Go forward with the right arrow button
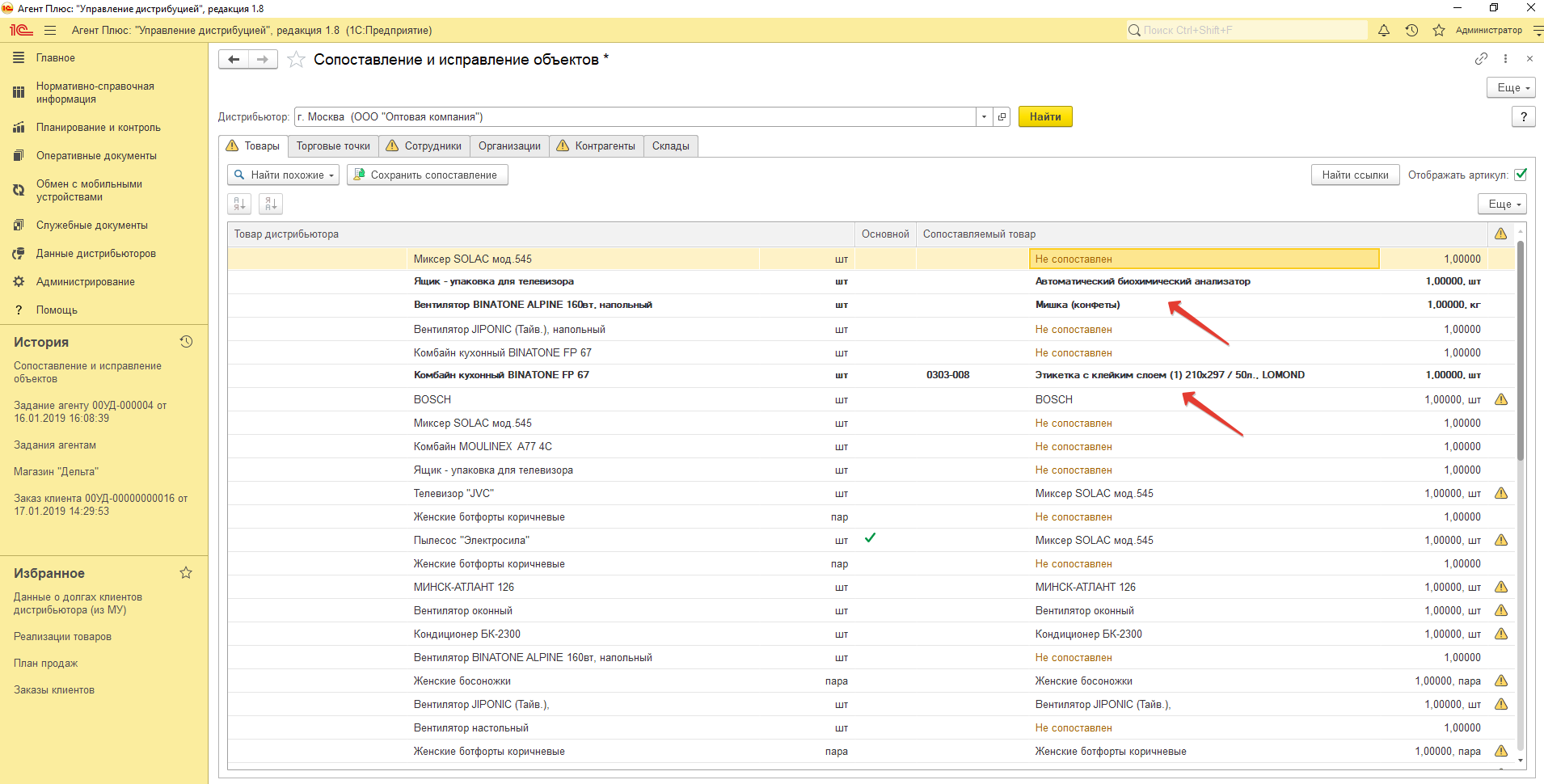This screenshot has width=1544, height=784. click(263, 59)
